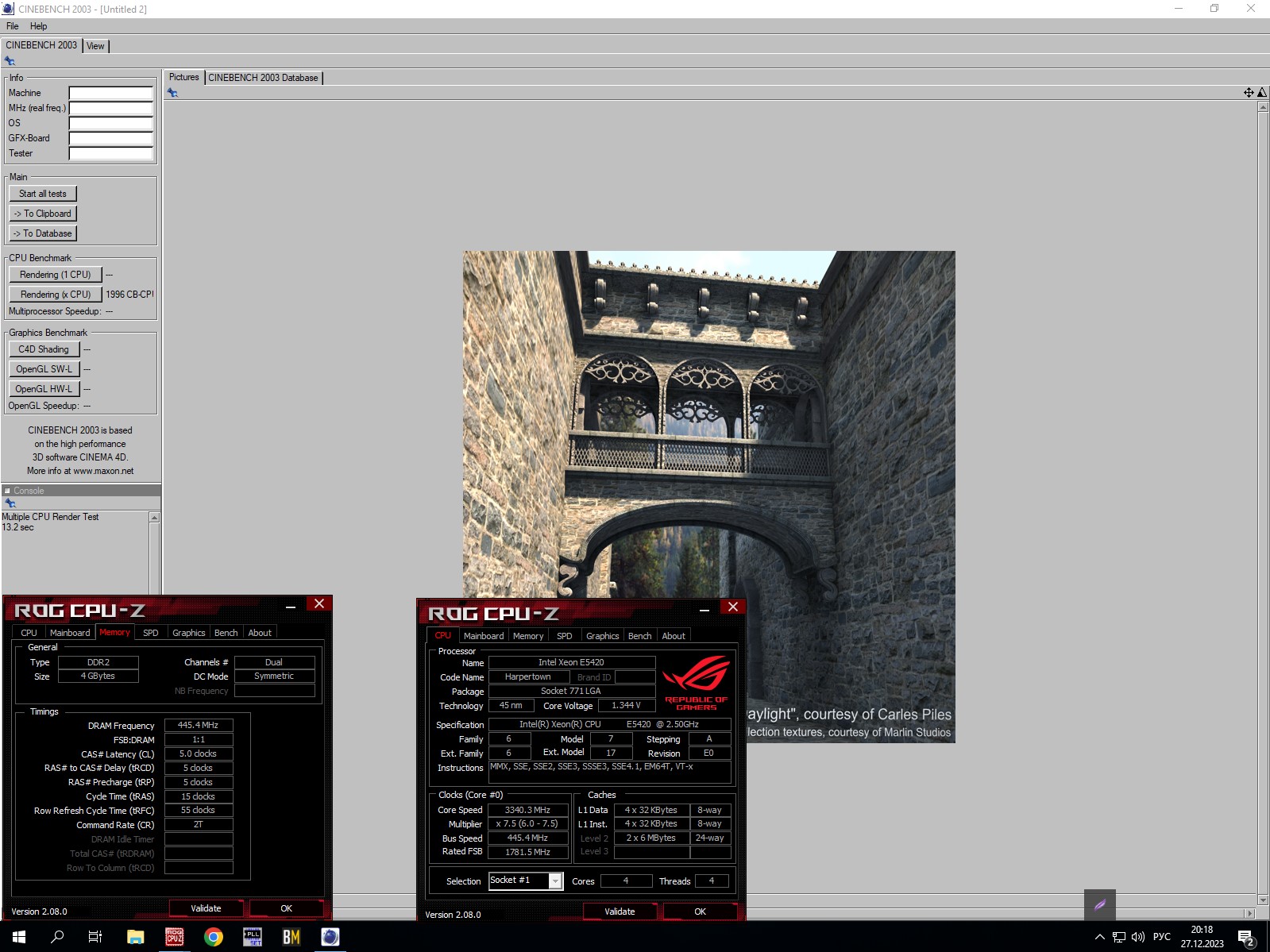The image size is (1270, 952).
Task: Select the CINEBENCH 2003 tab
Action: click(41, 45)
